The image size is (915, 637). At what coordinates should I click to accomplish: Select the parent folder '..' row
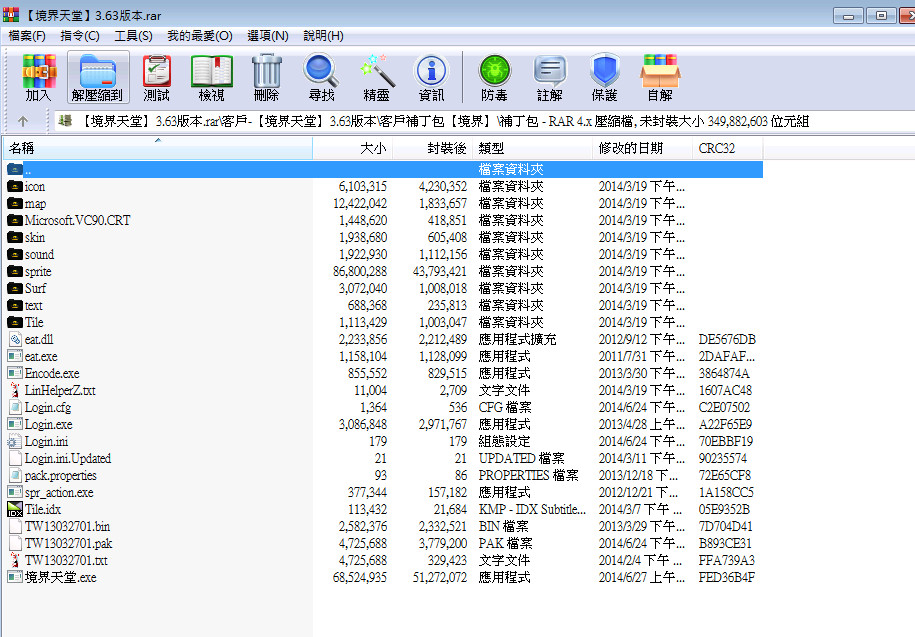pyautogui.click(x=384, y=170)
